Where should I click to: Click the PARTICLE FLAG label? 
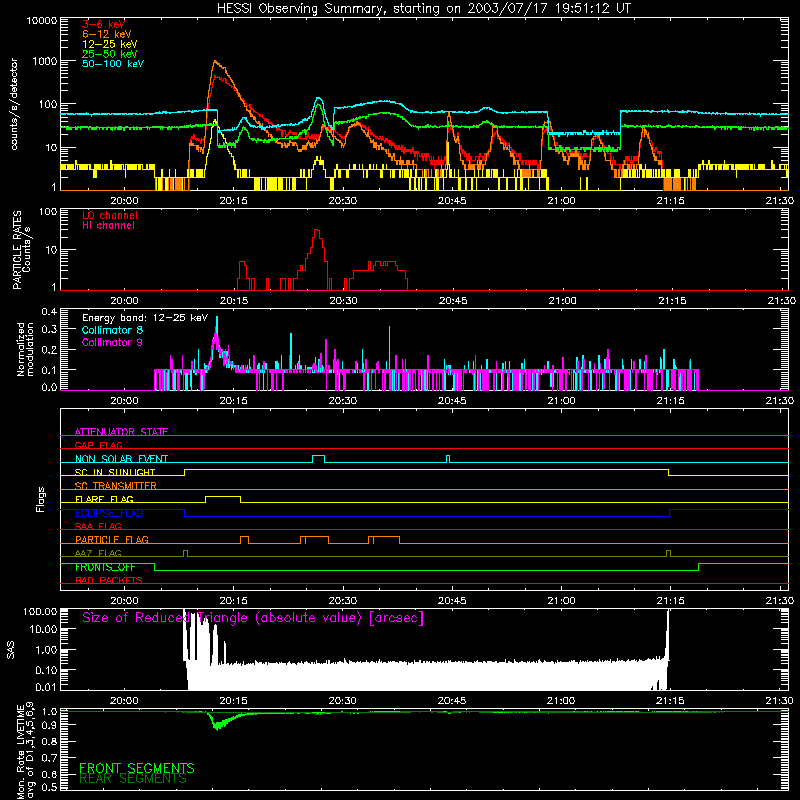coord(112,540)
